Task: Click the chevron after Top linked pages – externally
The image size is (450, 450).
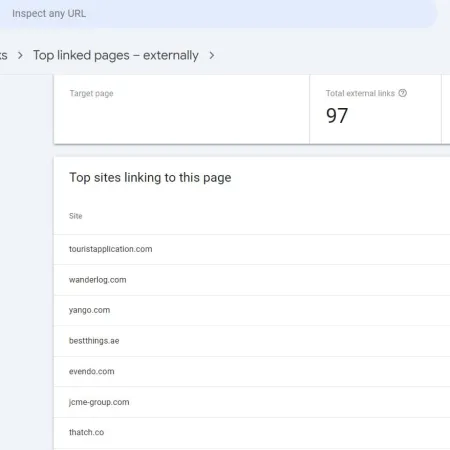Action: click(x=212, y=55)
